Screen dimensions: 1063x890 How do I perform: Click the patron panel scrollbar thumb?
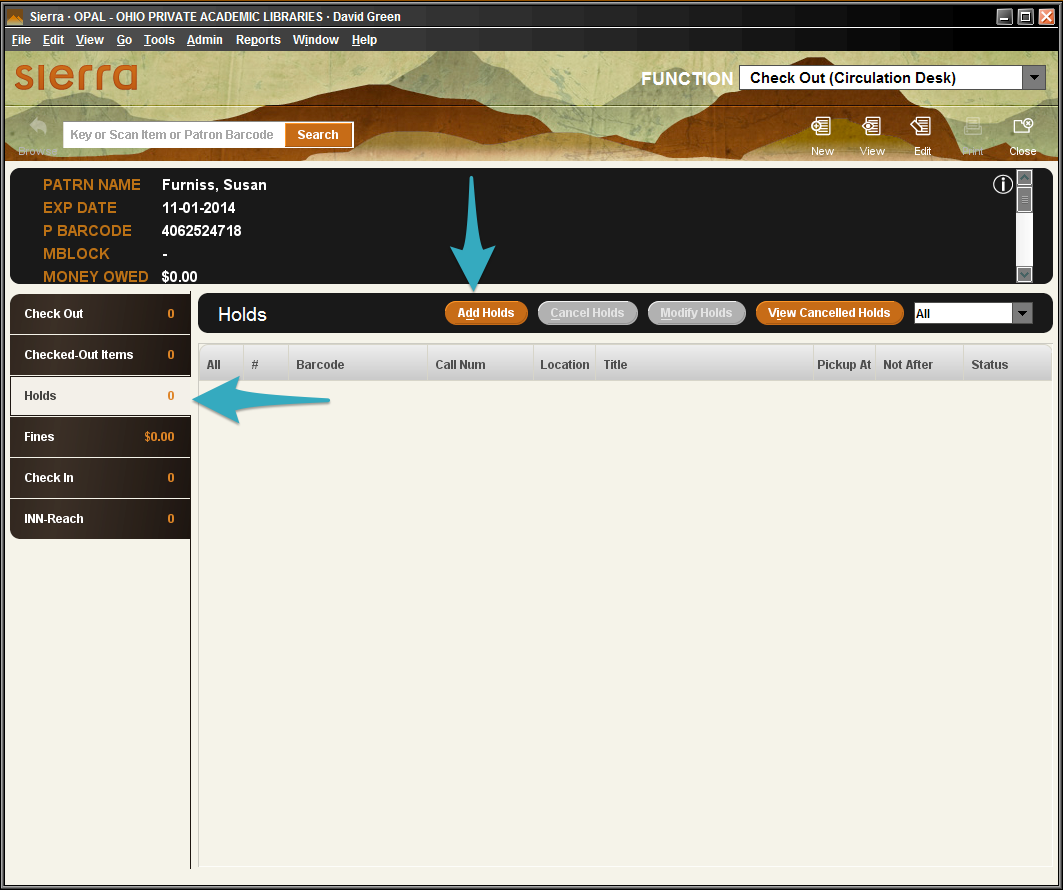click(x=1024, y=199)
